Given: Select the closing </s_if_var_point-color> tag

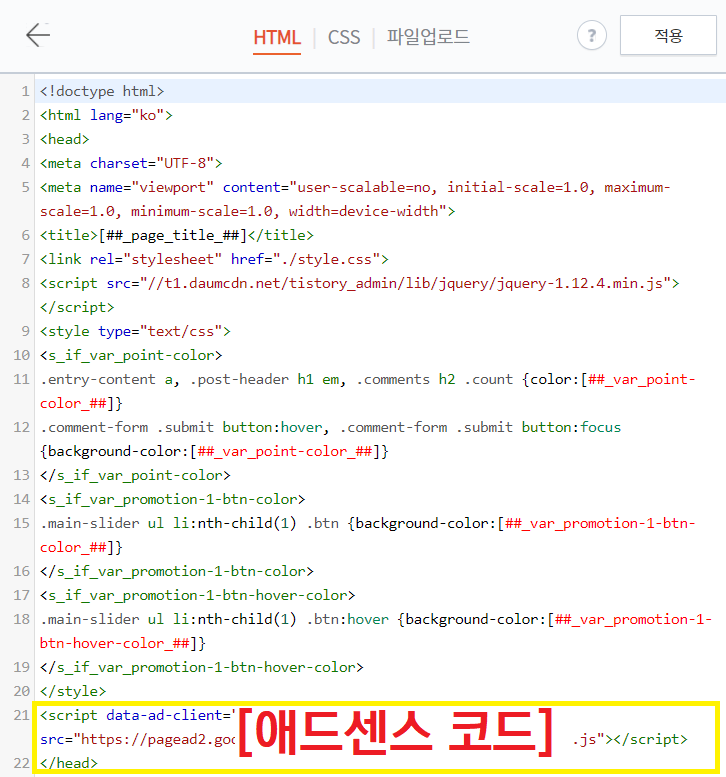Looking at the screenshot, I should pos(135,475).
